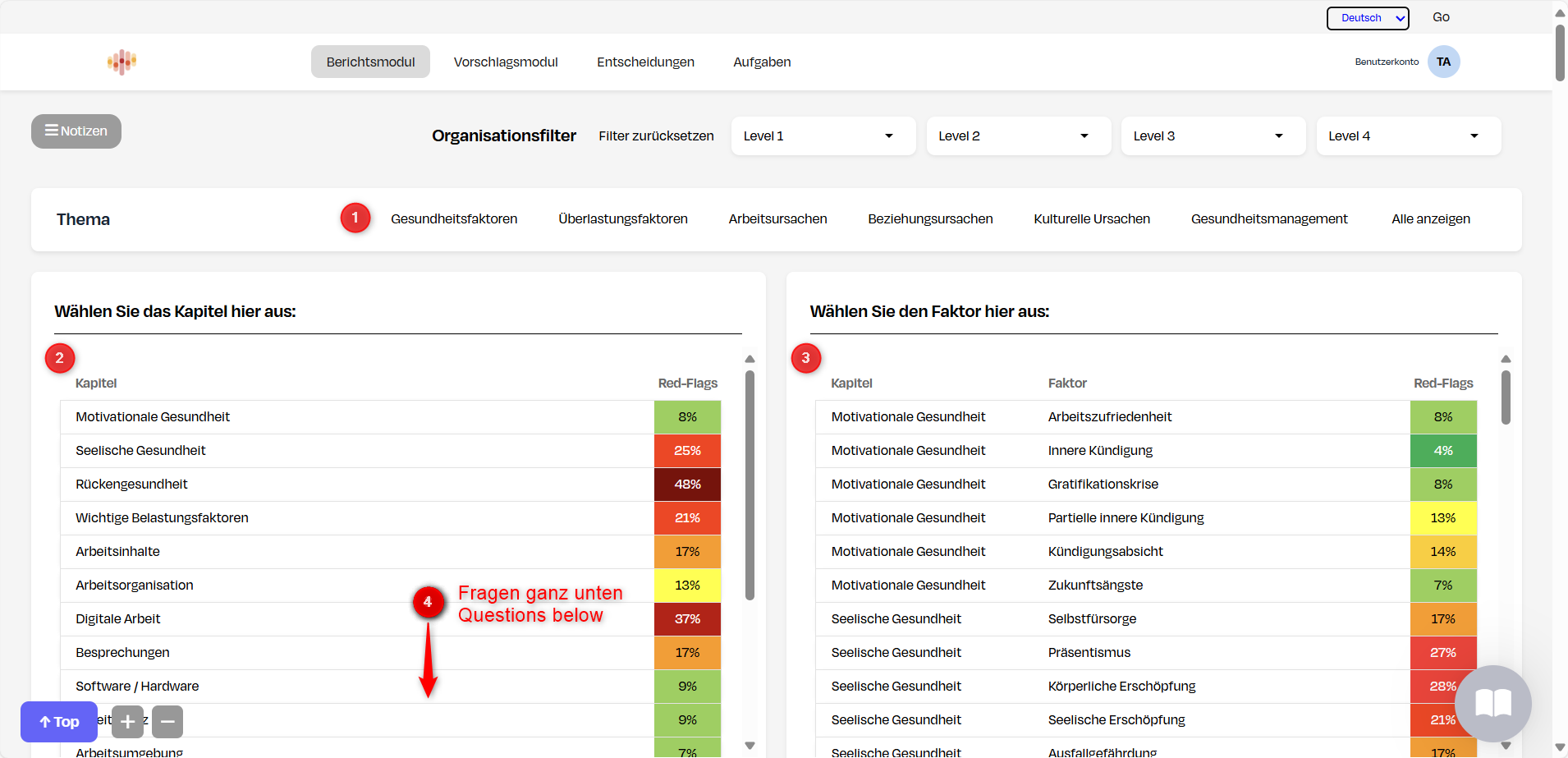
Task: Expand the Level 3 filter dropdown
Action: 1213,136
